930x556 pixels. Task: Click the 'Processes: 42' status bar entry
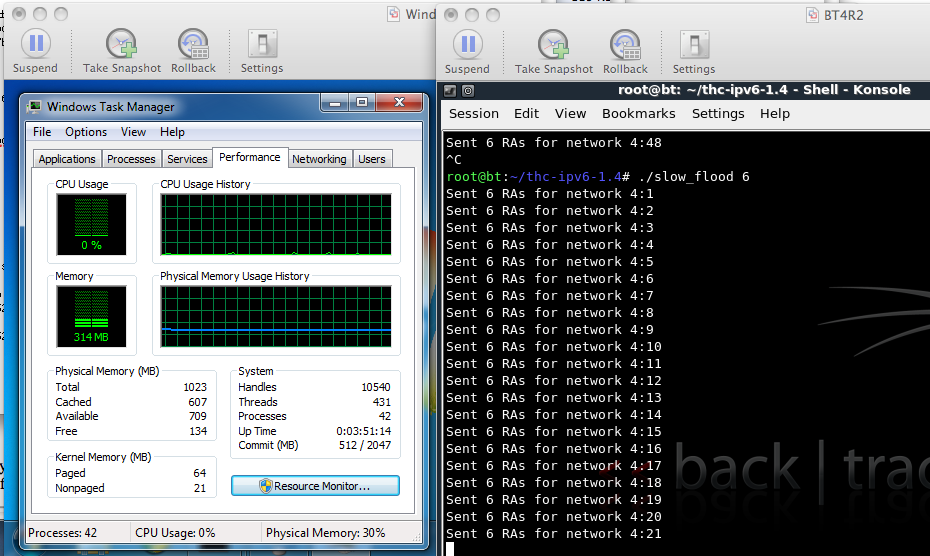point(62,533)
